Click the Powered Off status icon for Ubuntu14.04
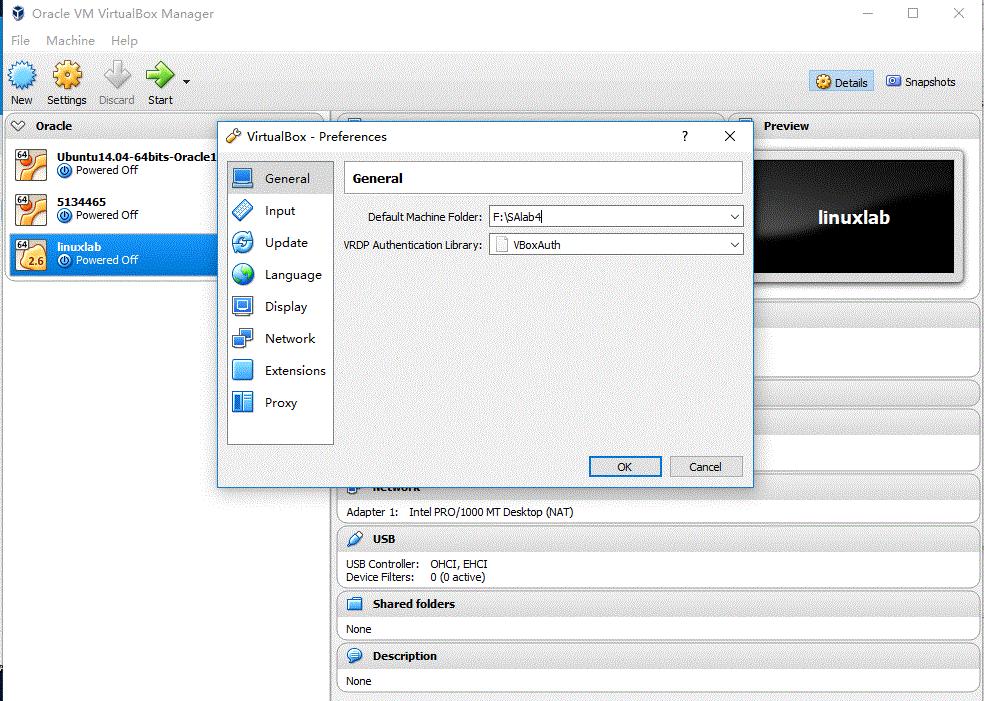Viewport: 984px width, 701px height. 64,170
